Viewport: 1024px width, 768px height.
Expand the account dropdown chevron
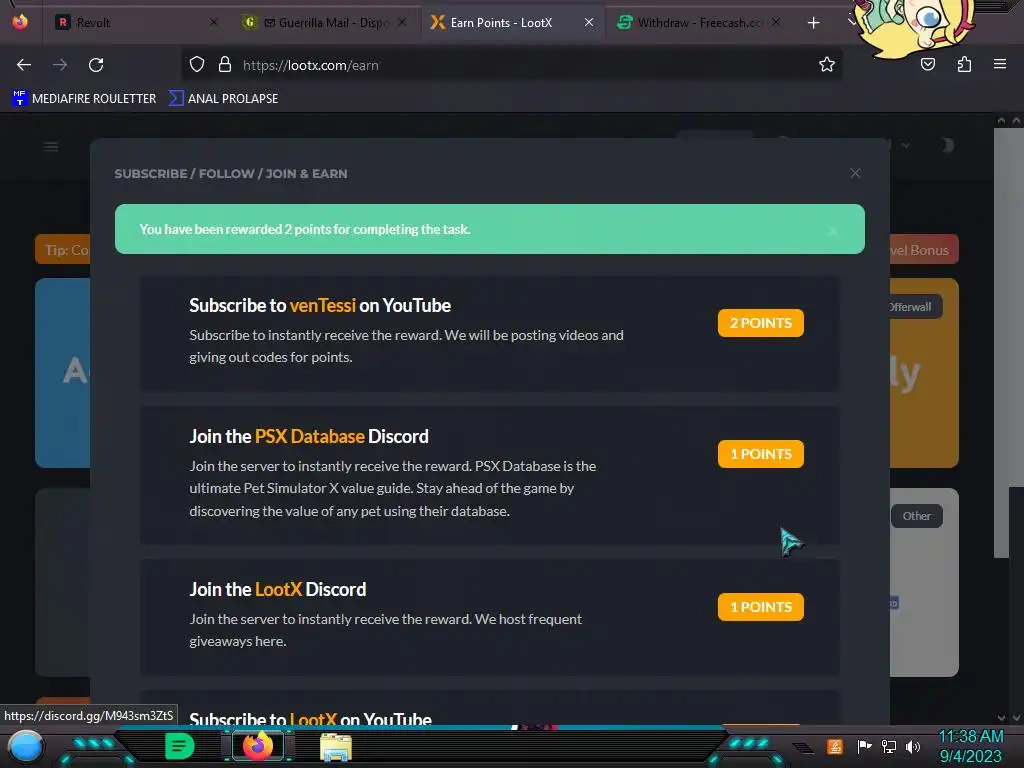905,145
